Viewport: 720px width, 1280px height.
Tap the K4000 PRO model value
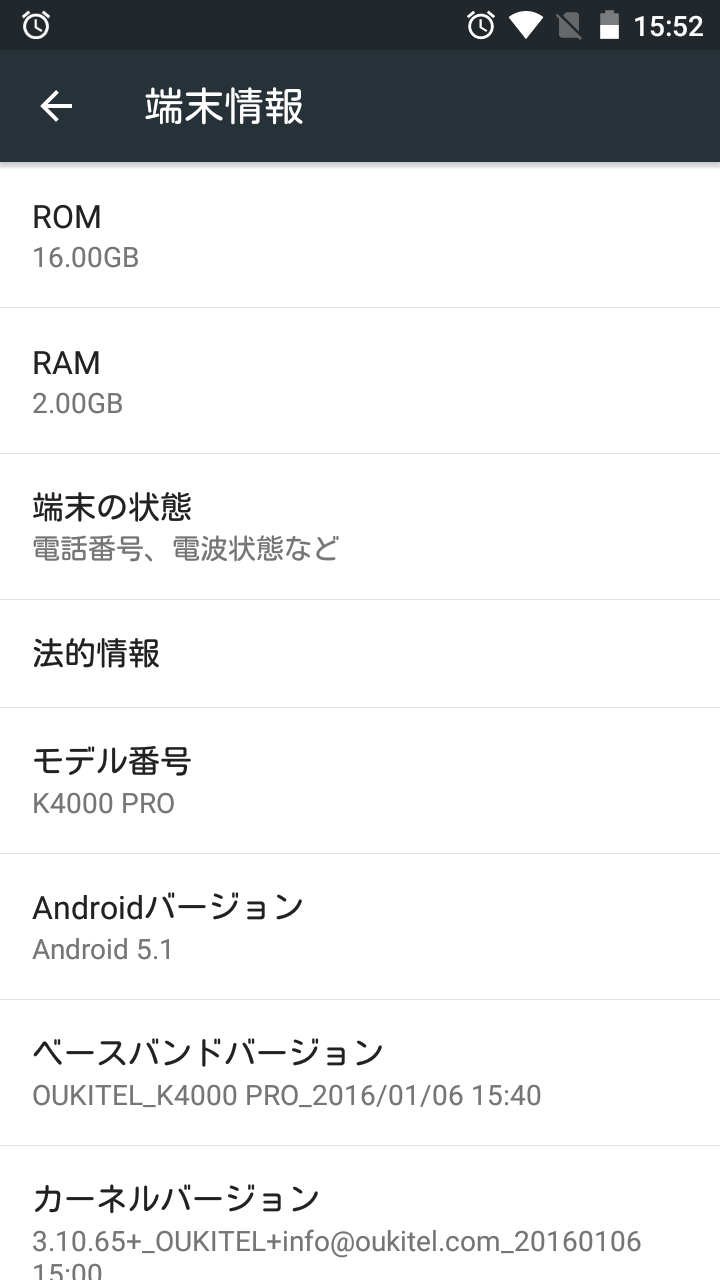pyautogui.click(x=104, y=803)
